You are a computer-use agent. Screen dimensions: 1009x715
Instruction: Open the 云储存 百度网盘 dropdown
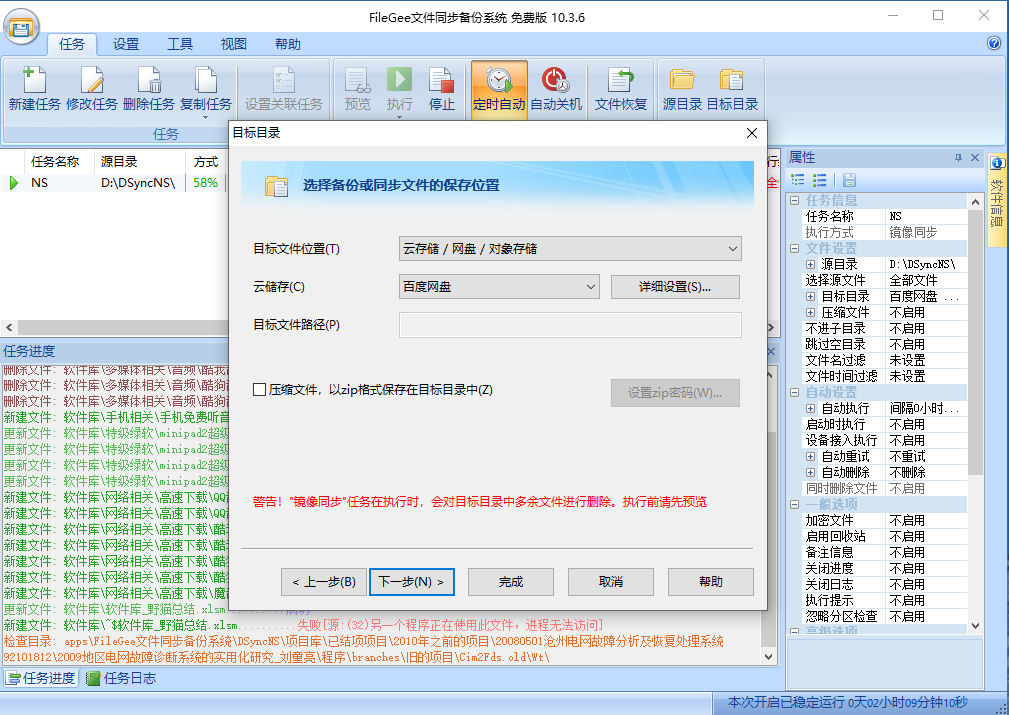pyautogui.click(x=499, y=286)
